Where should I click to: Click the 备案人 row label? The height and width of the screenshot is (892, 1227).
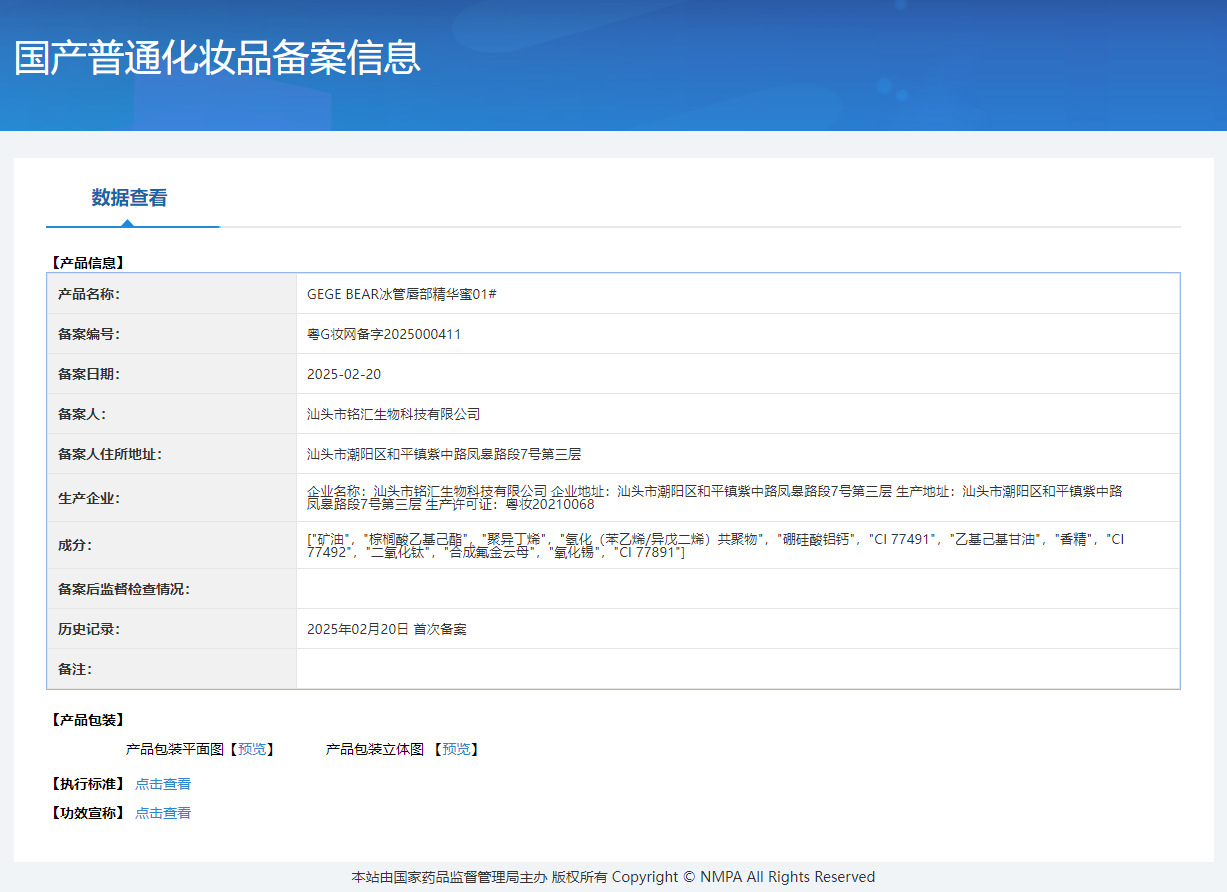82,414
